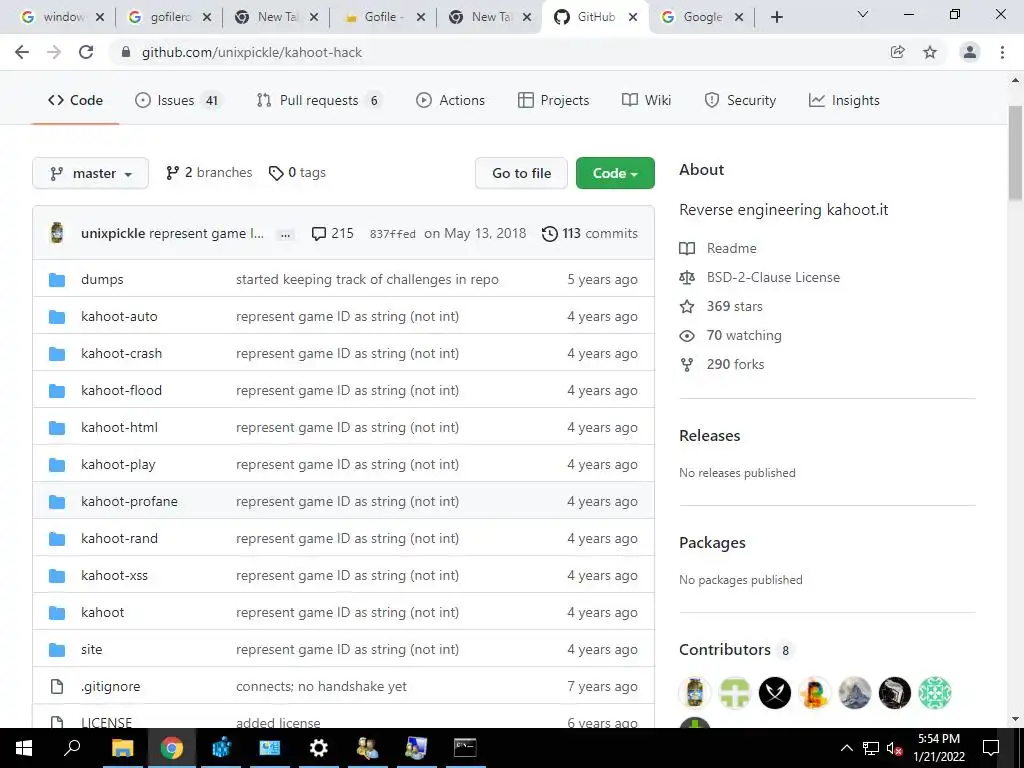Viewport: 1024px width, 768px height.
Task: Open the kahoot-crash folder
Action: click(121, 353)
